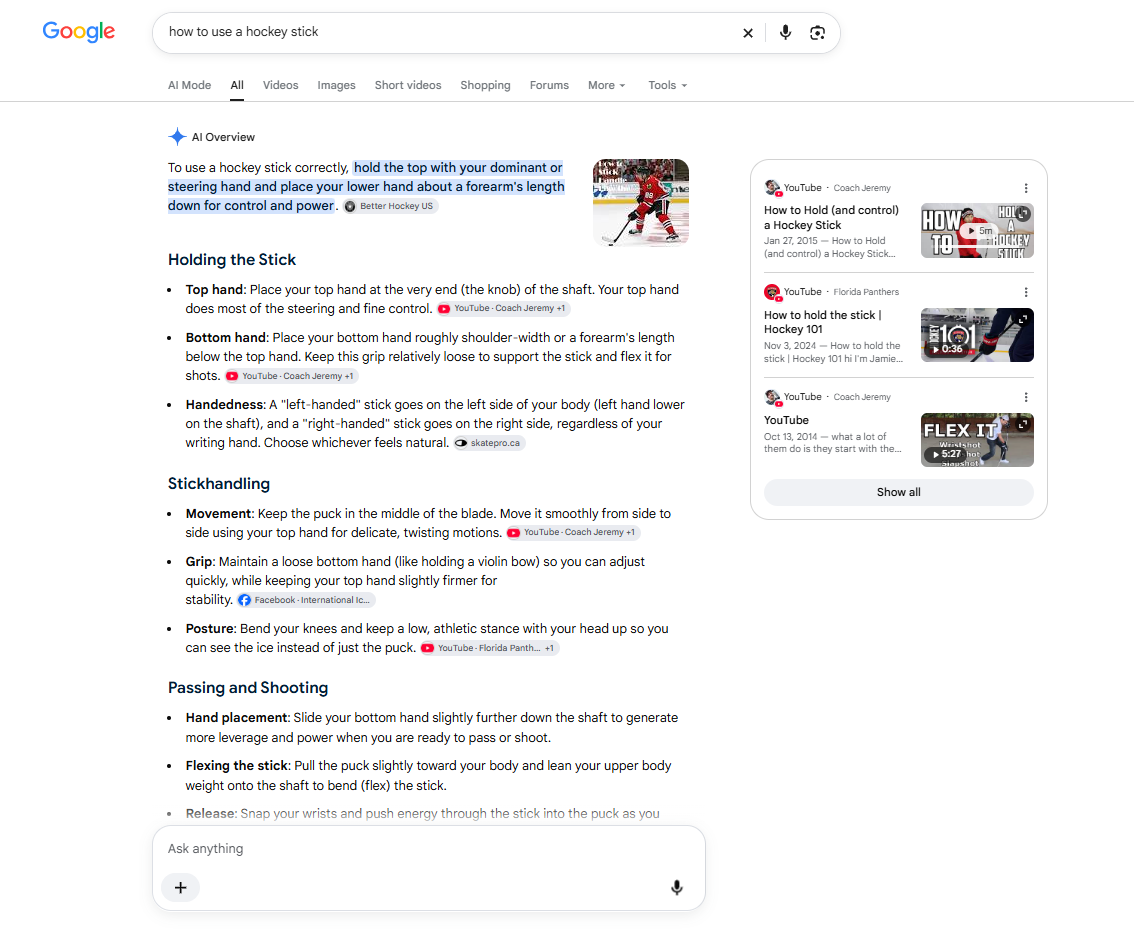Switch to Shopping tab
This screenshot has width=1134, height=937.
485,85
